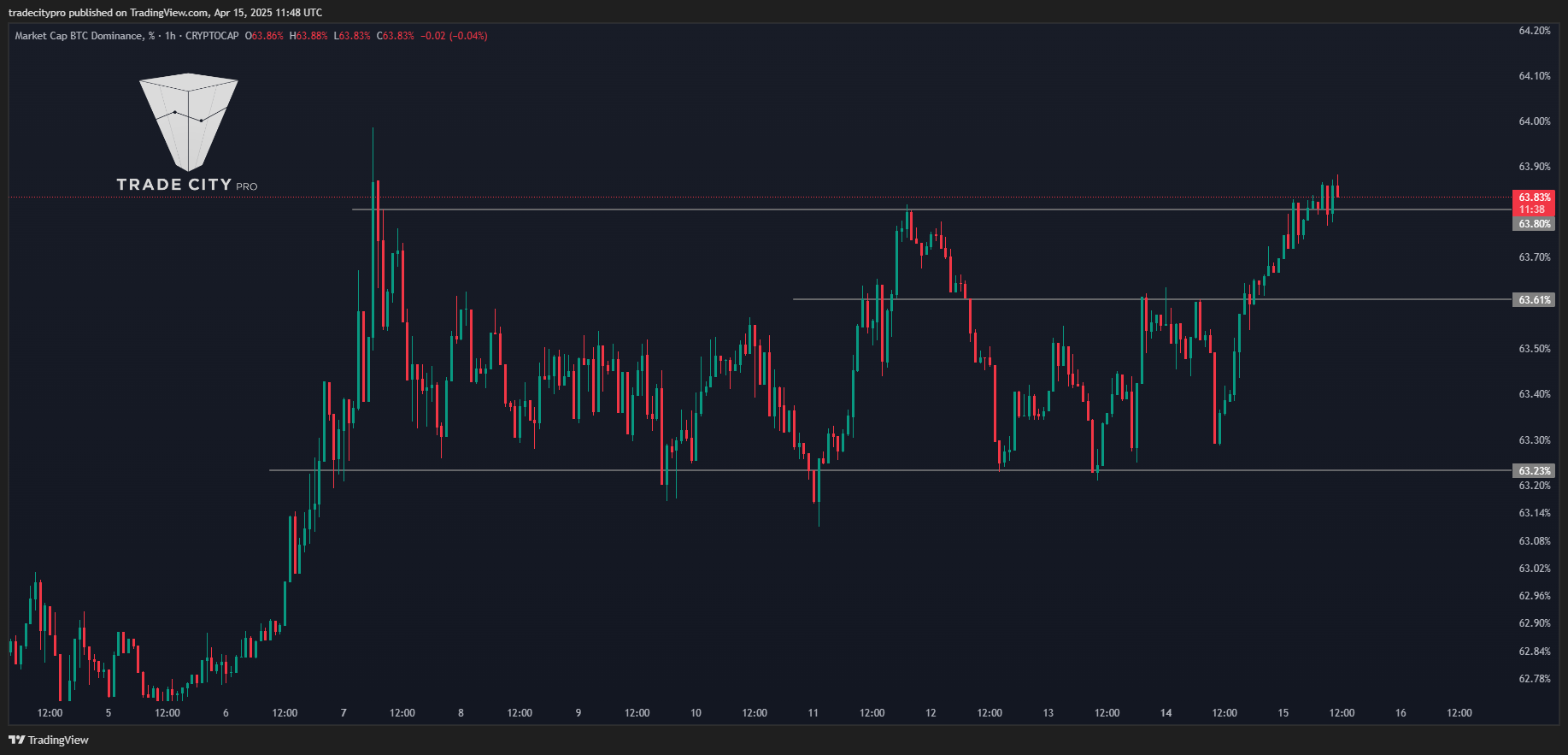Click date label 15 on time axis
Image resolution: width=1568 pixels, height=755 pixels.
tap(1283, 713)
